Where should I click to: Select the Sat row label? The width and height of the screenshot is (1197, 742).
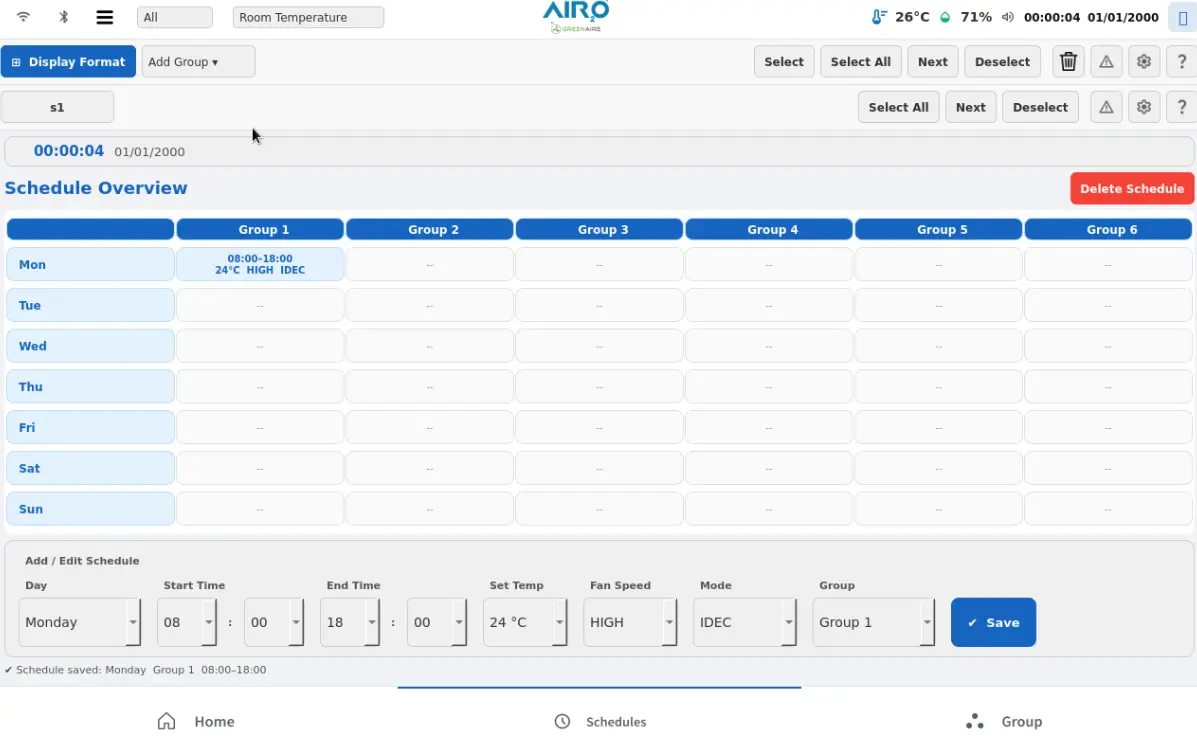click(90, 468)
